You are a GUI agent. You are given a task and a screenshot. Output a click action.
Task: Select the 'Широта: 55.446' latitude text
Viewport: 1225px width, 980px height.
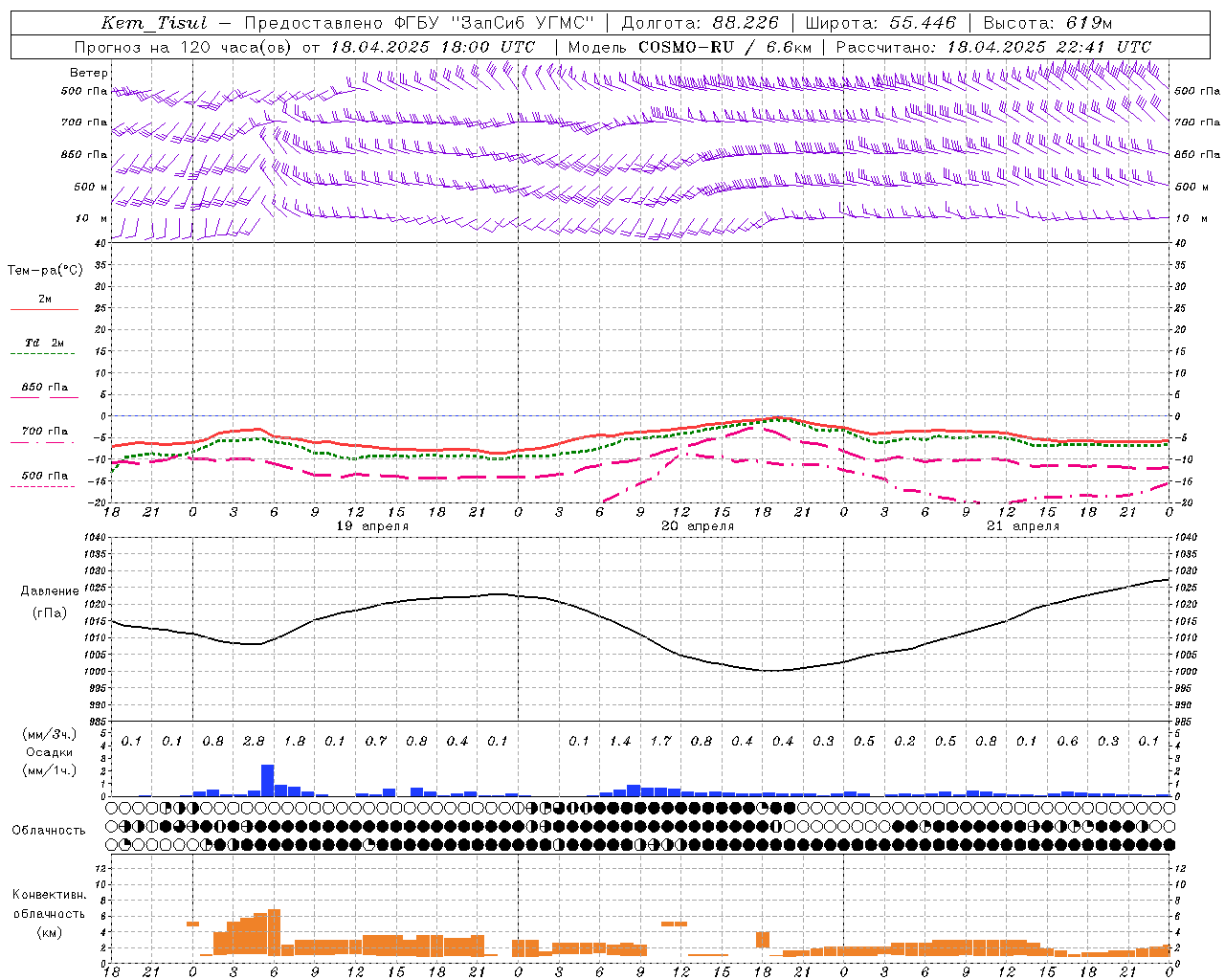coord(880,23)
